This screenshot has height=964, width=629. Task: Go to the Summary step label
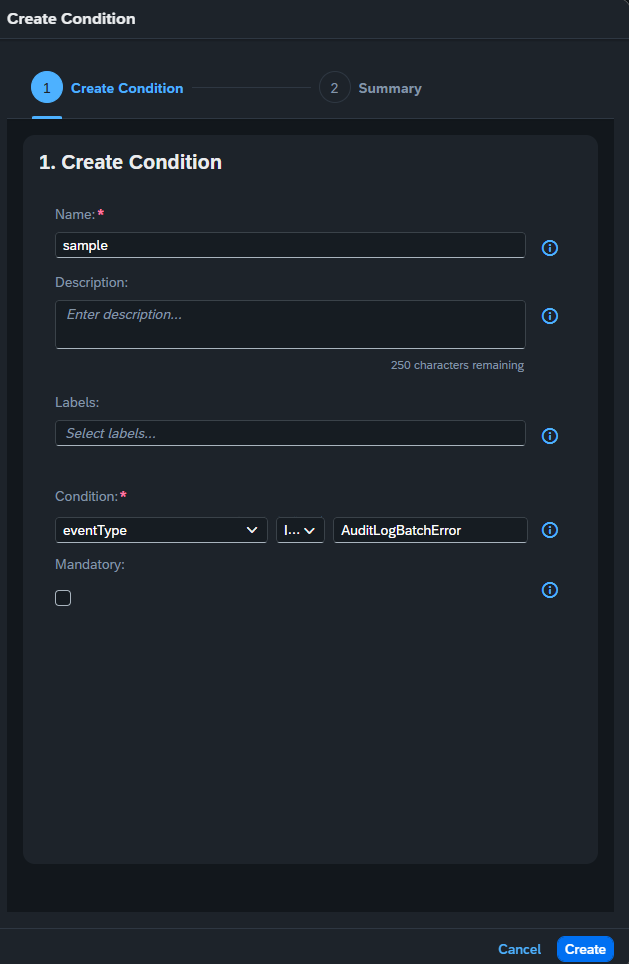(390, 89)
